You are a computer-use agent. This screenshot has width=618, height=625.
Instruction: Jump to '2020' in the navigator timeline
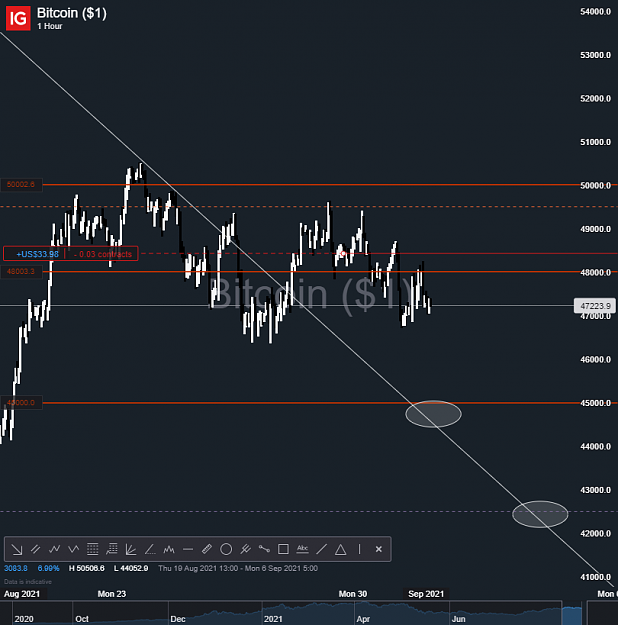[x=24, y=619]
